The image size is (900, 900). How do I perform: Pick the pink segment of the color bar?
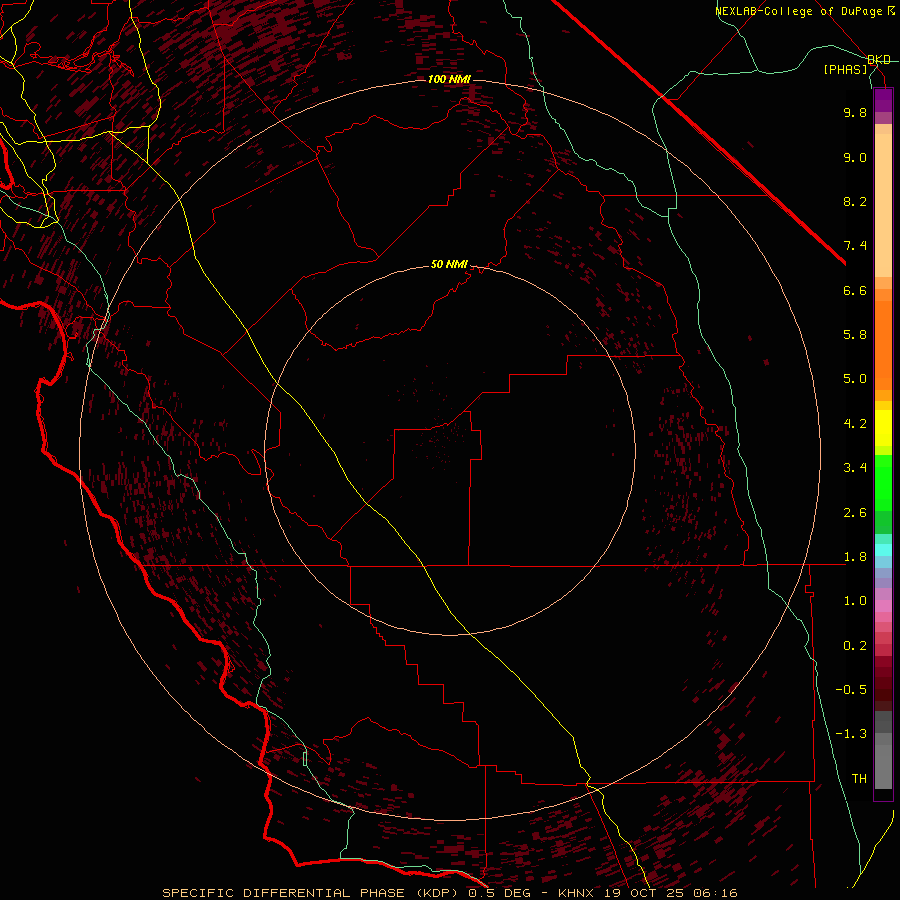[x=883, y=606]
